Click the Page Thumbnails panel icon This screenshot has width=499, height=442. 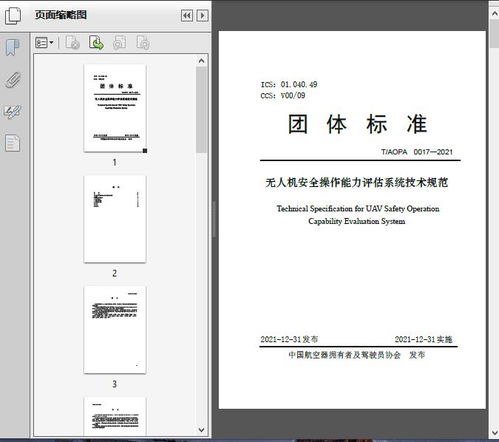13,16
